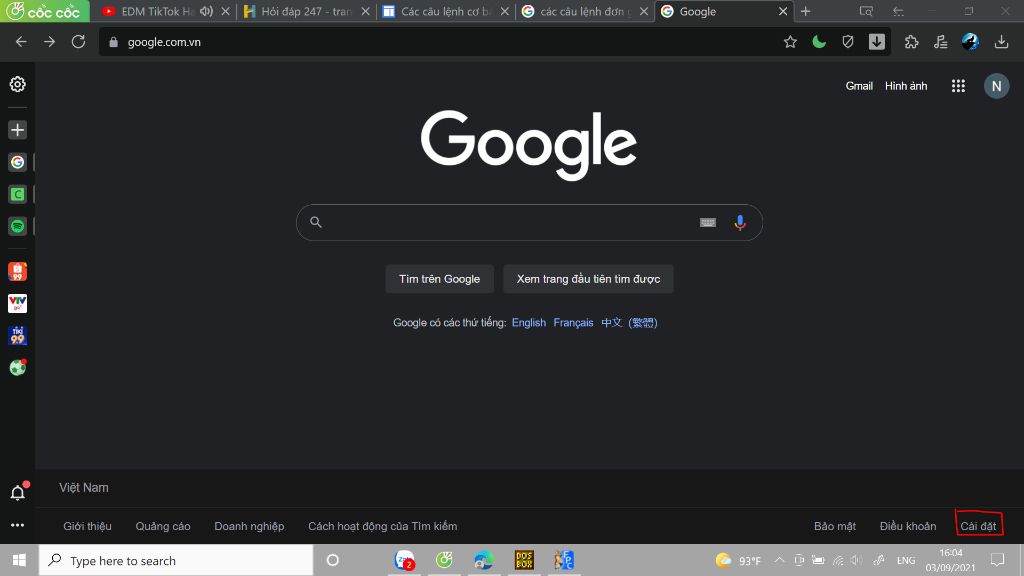This screenshot has width=1024, height=576.
Task: Open Zalo from the taskbar
Action: coord(404,560)
